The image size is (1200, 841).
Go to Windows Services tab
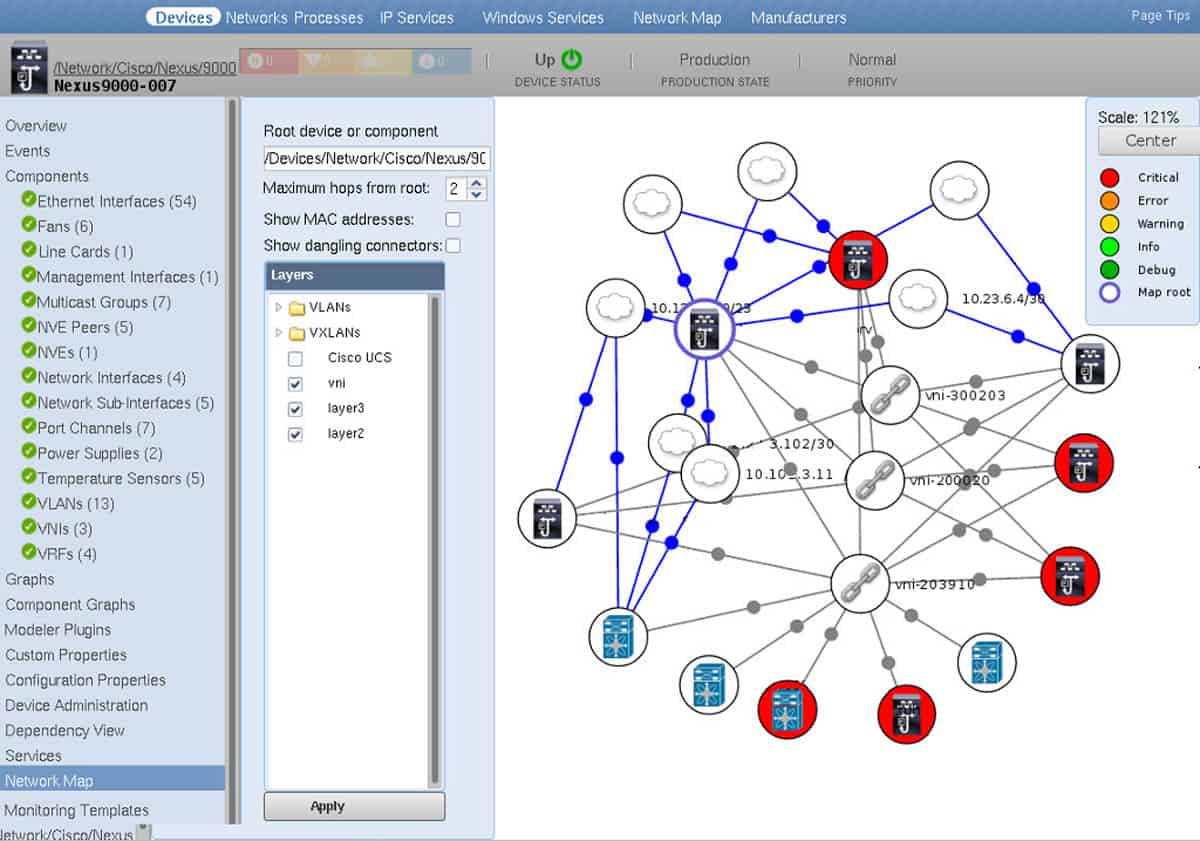point(543,17)
